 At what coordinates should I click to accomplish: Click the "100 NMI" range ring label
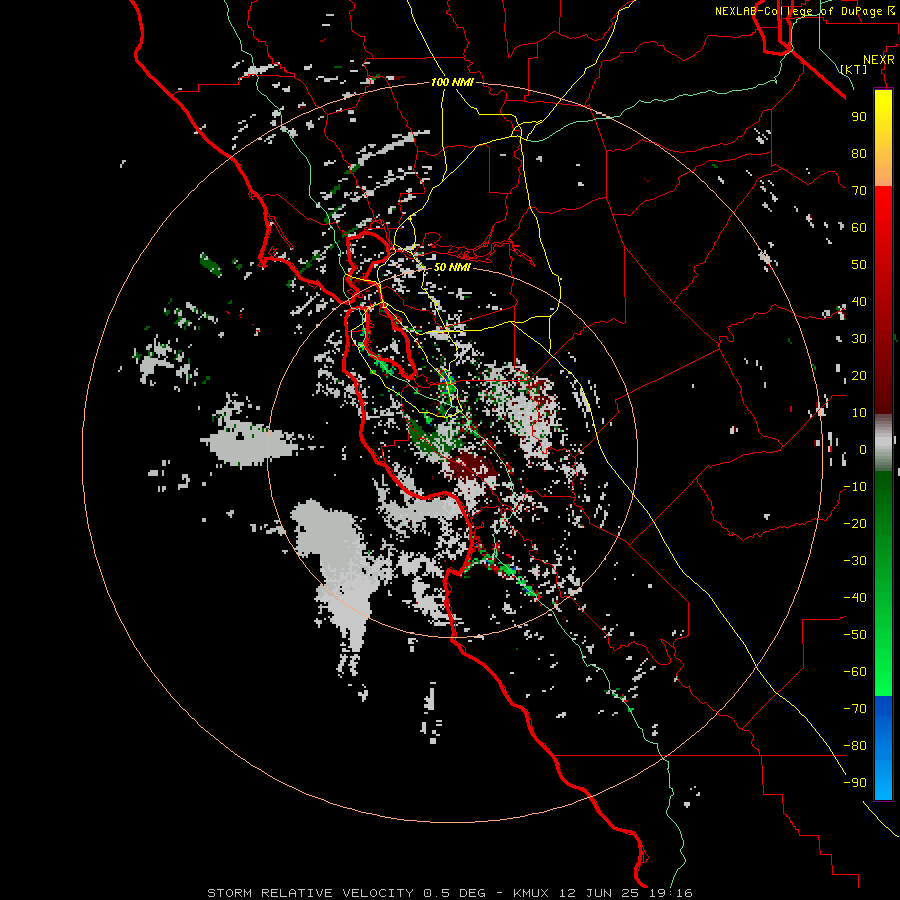point(452,82)
